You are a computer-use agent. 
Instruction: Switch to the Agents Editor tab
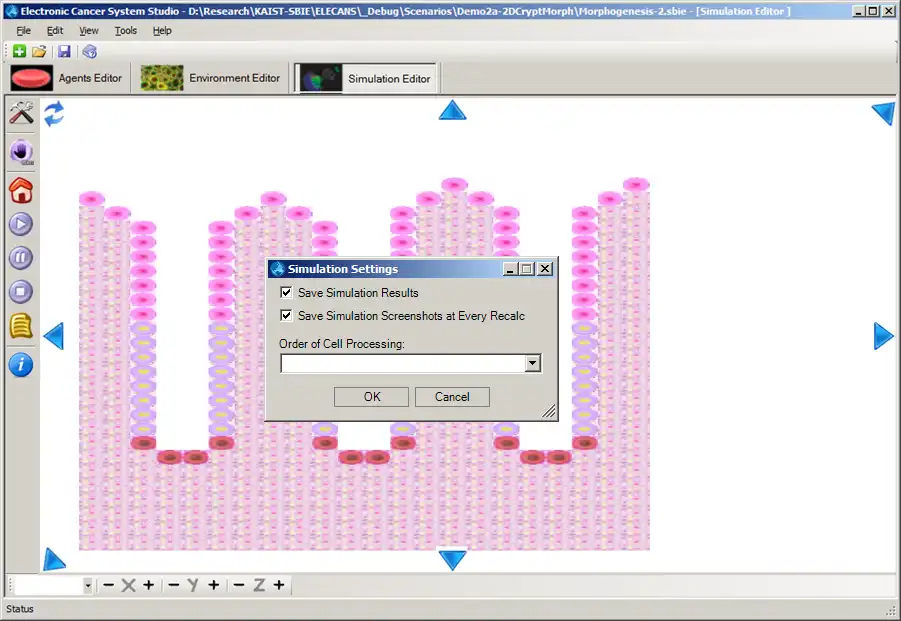(67, 78)
